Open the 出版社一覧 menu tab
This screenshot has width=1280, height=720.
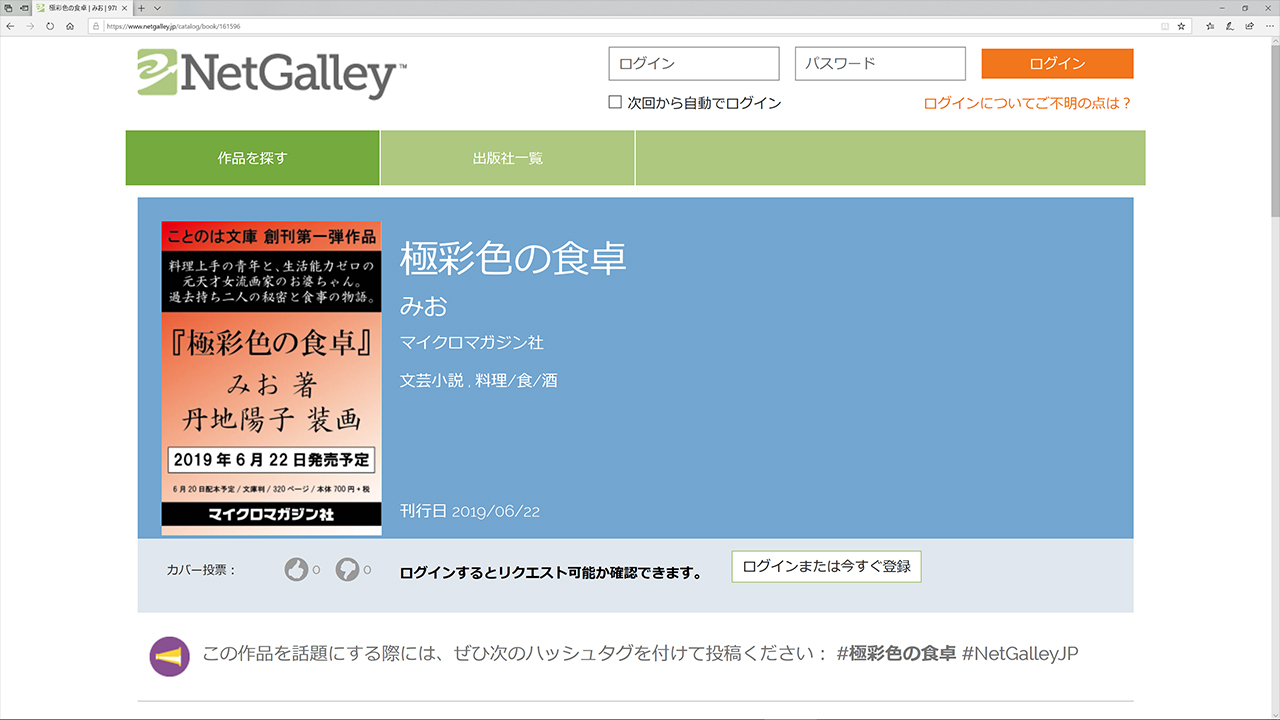coord(508,158)
